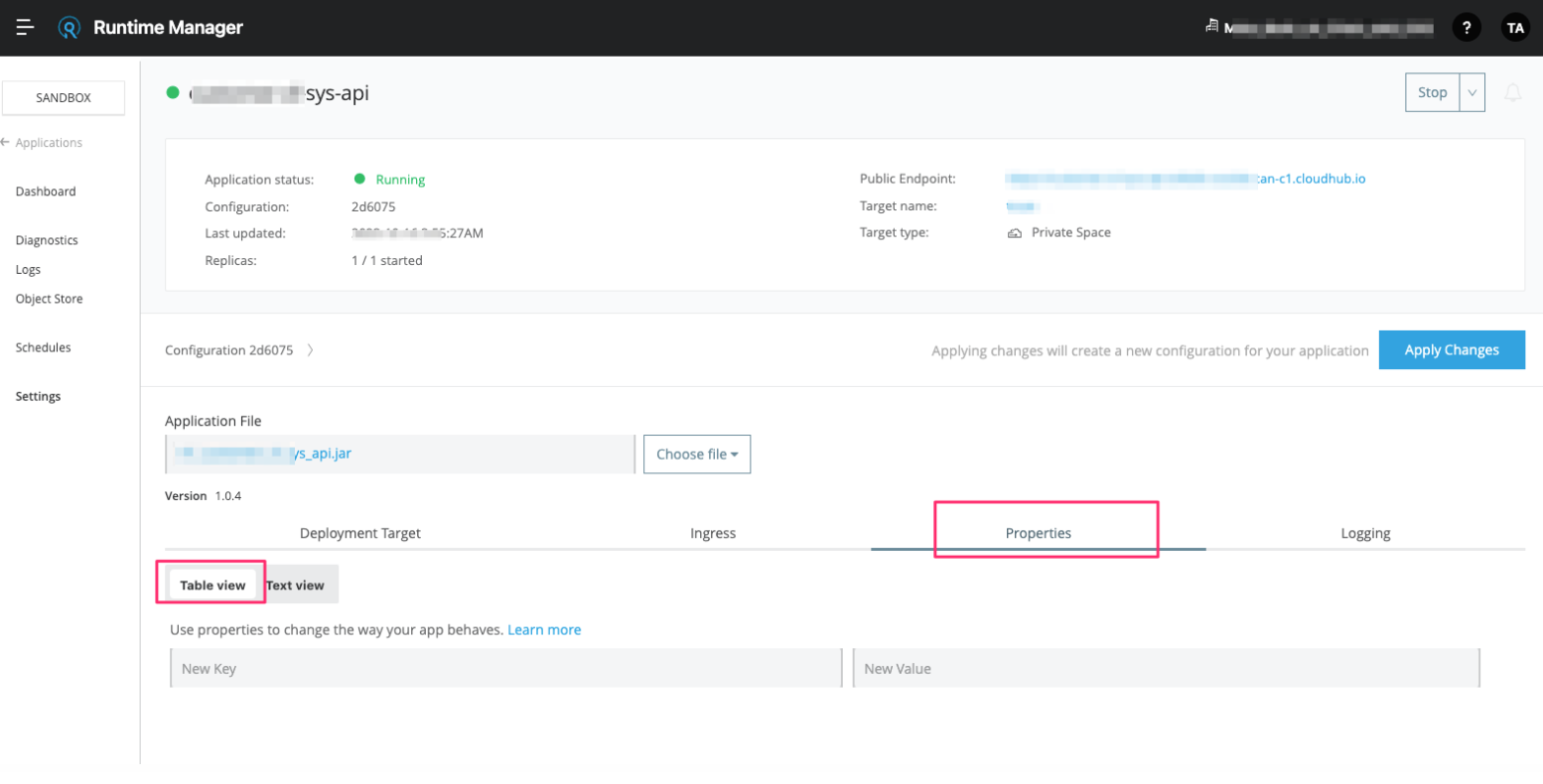Click the Runtime Manager logo
The image size is (1543, 784).
[x=68, y=28]
